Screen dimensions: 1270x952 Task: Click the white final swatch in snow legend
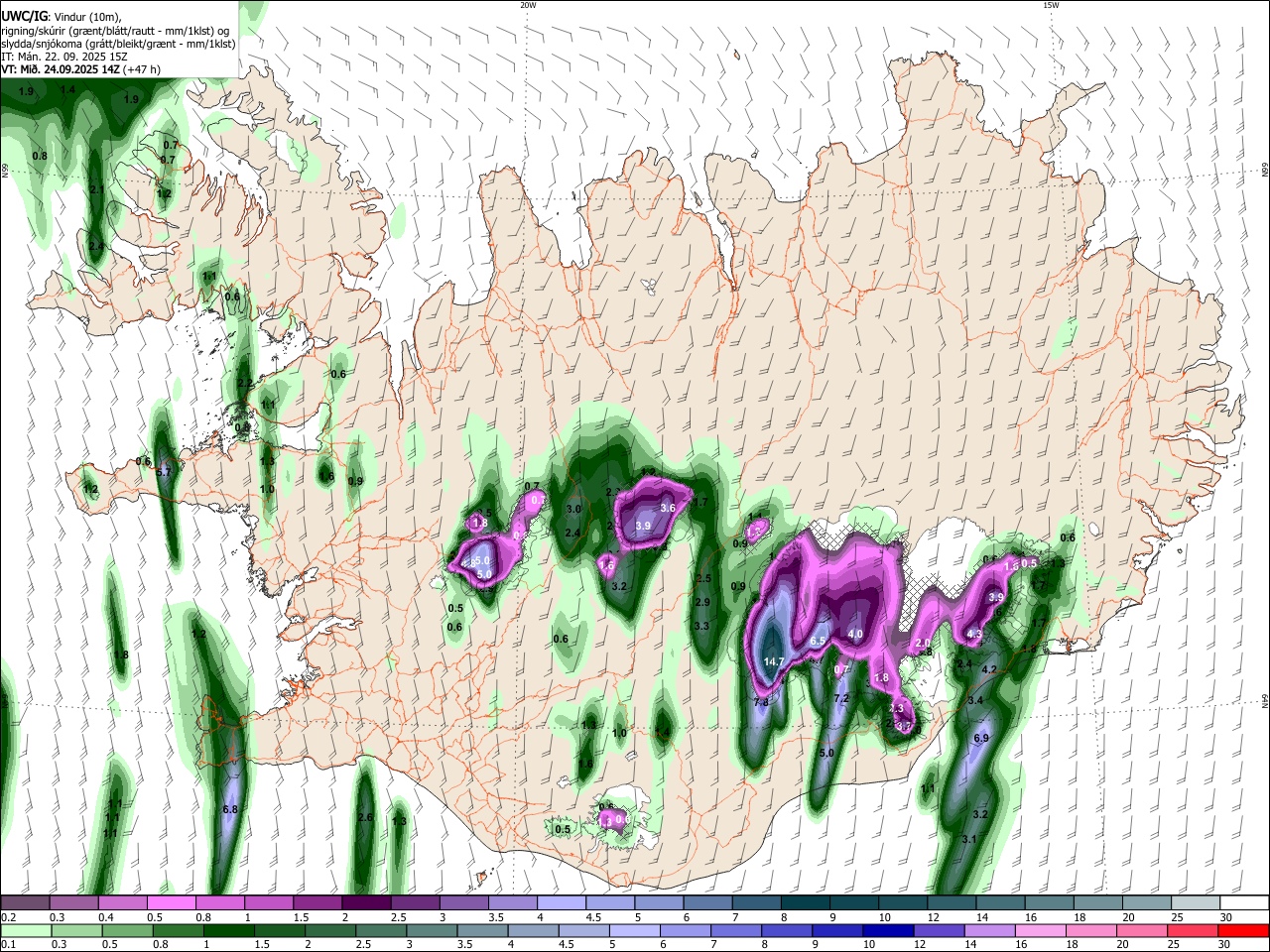pyautogui.click(x=1244, y=903)
